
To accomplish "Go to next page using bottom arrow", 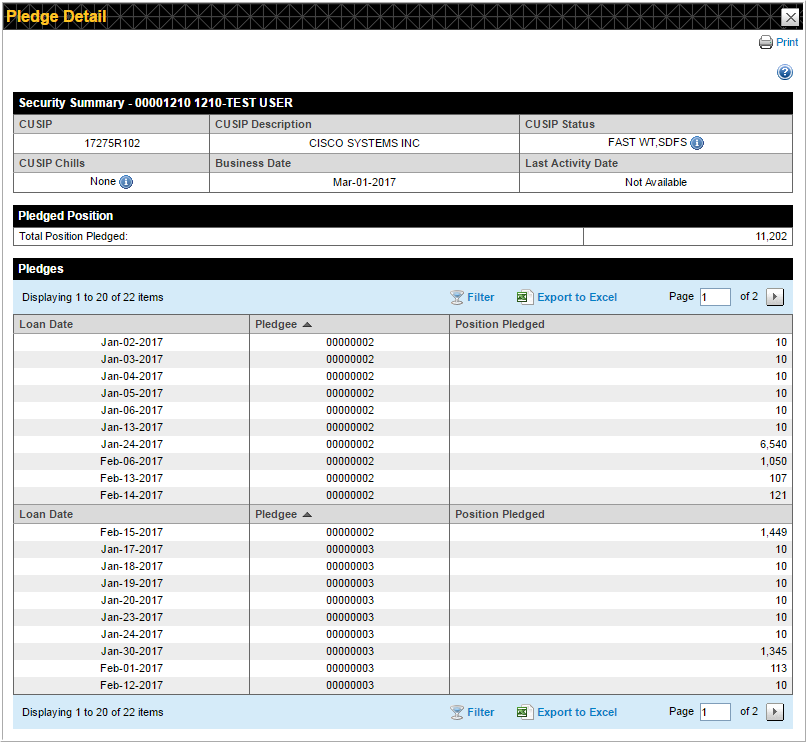I will (775, 712).
